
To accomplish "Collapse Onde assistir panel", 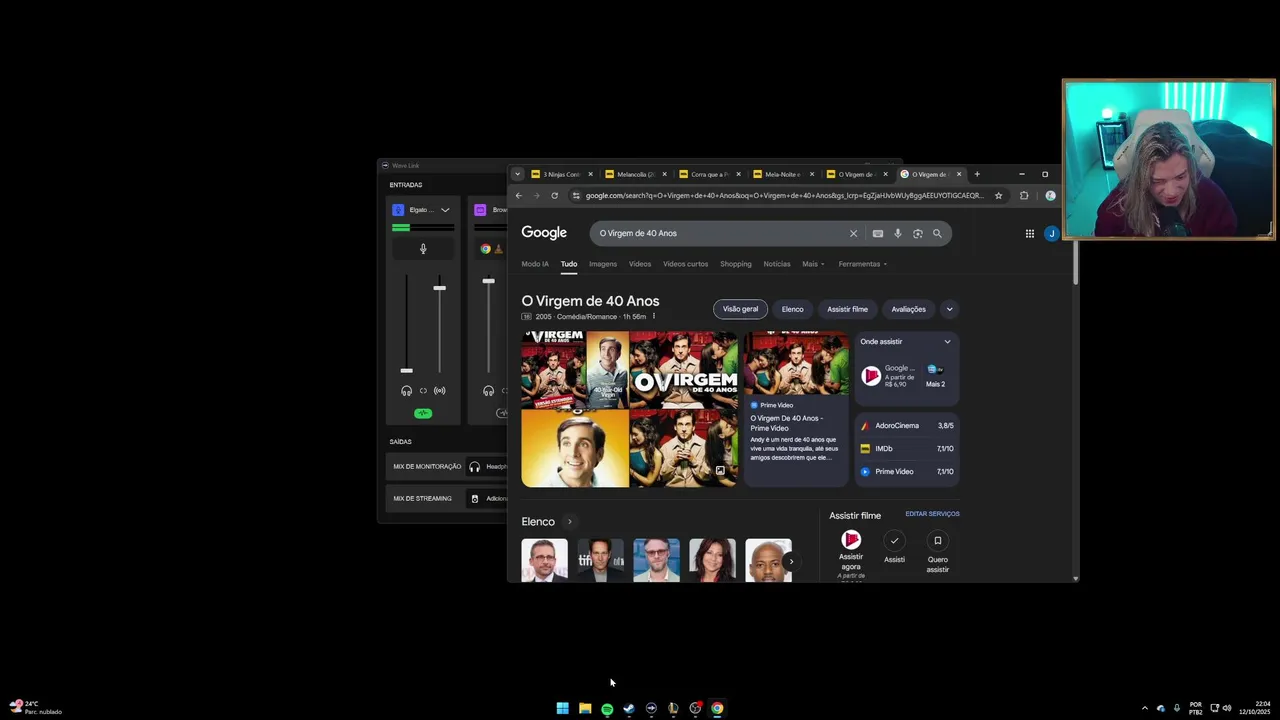I will pyautogui.click(x=947, y=342).
